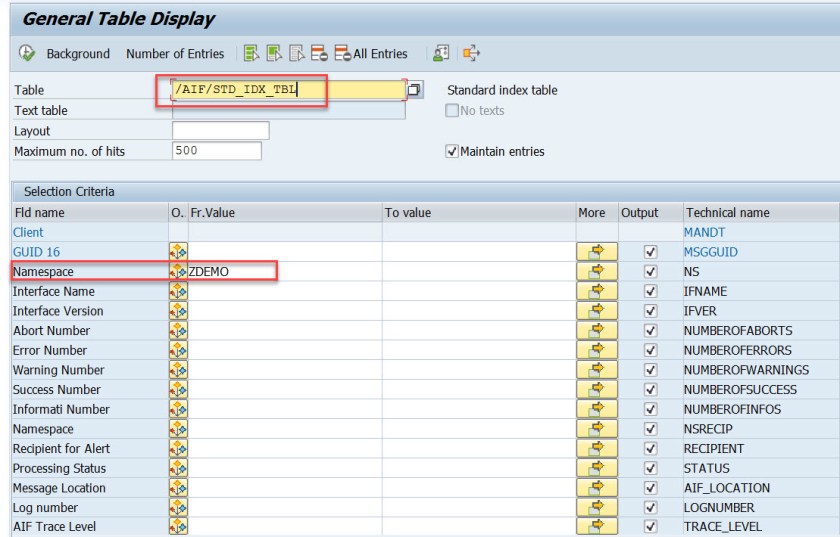Image resolution: width=840 pixels, height=537 pixels.
Task: Click multiple selection arrow for Warning Number
Action: [597, 370]
